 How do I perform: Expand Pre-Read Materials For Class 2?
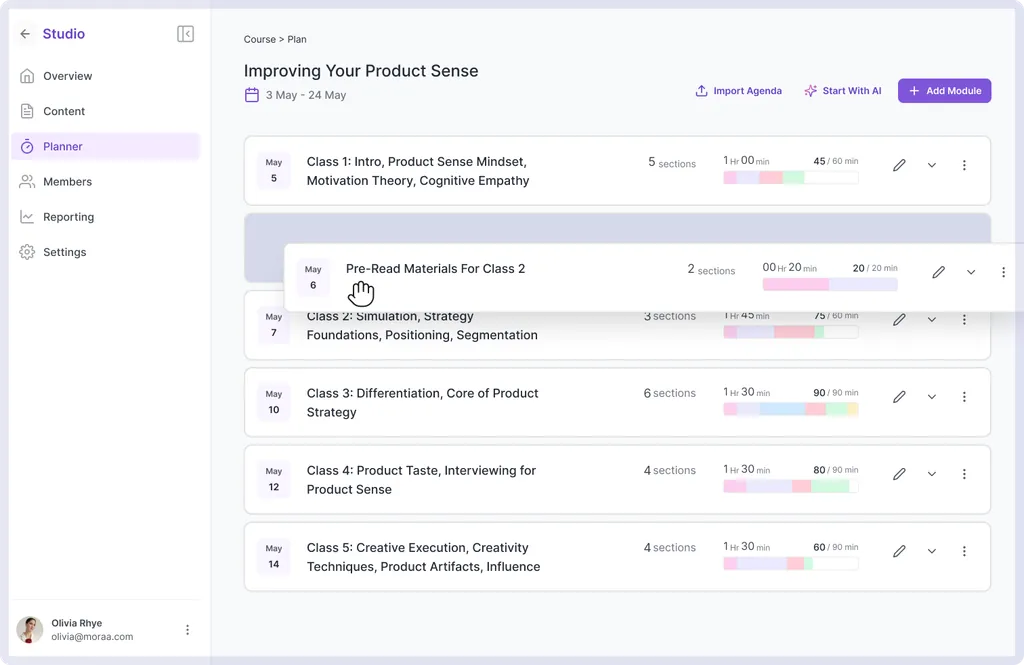971,272
